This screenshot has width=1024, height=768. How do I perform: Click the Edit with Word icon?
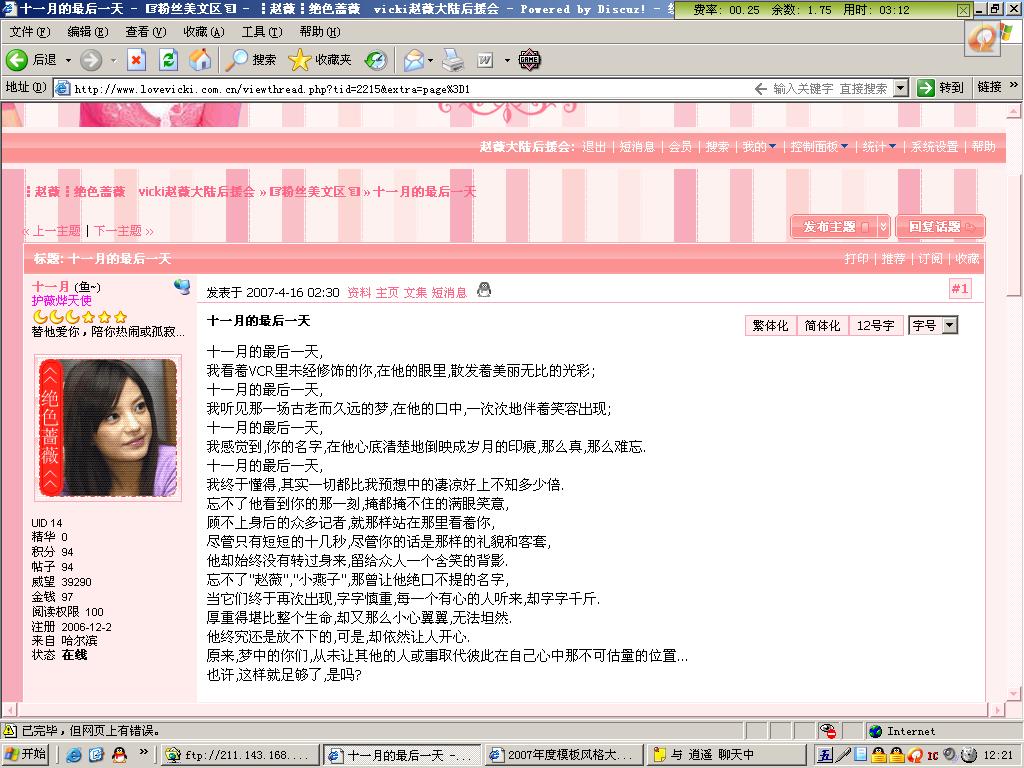tap(485, 60)
